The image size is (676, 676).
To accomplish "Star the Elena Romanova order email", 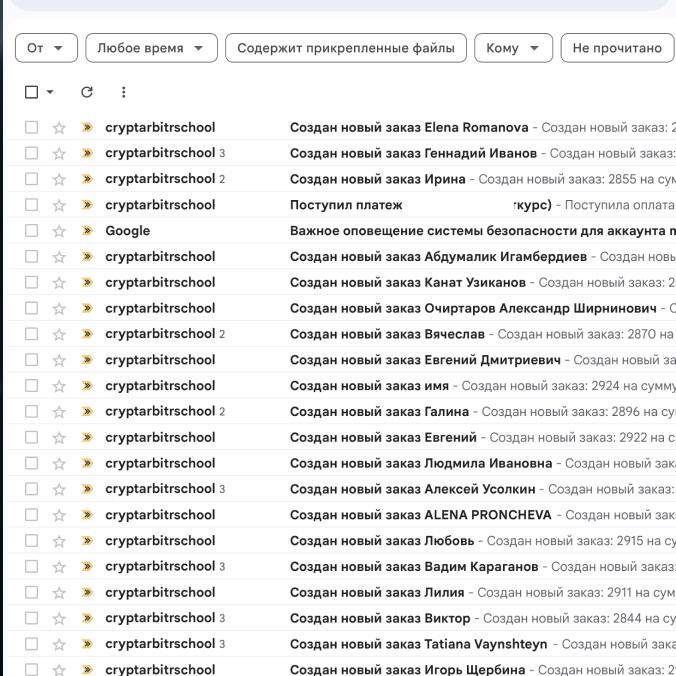I will click(x=59, y=128).
